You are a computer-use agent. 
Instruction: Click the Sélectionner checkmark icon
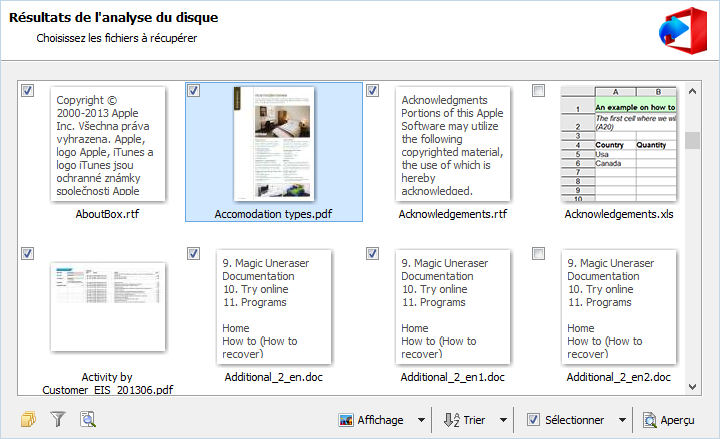(533, 420)
